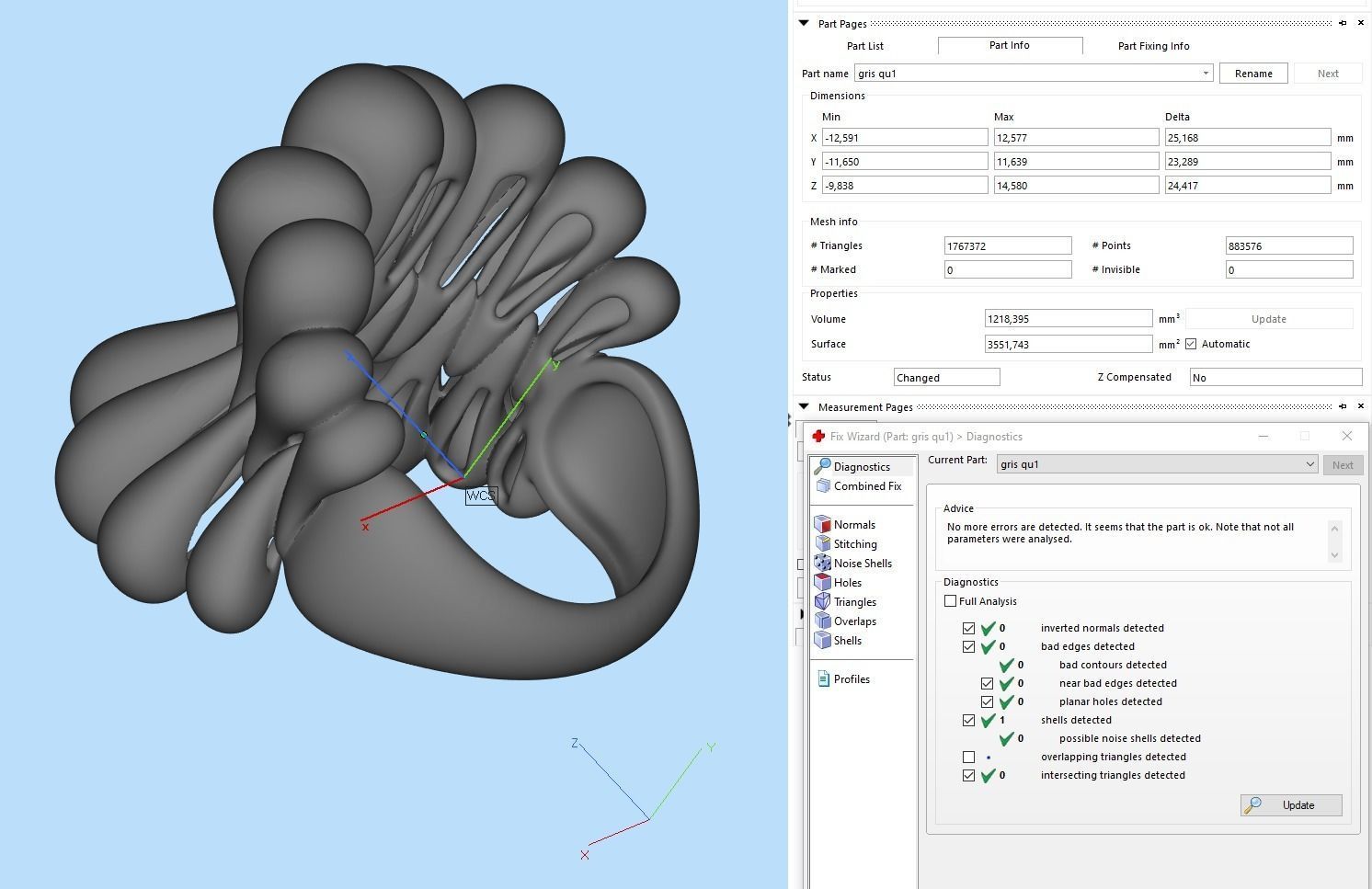
Task: Collapse the Measurement Pages section
Action: [804, 406]
